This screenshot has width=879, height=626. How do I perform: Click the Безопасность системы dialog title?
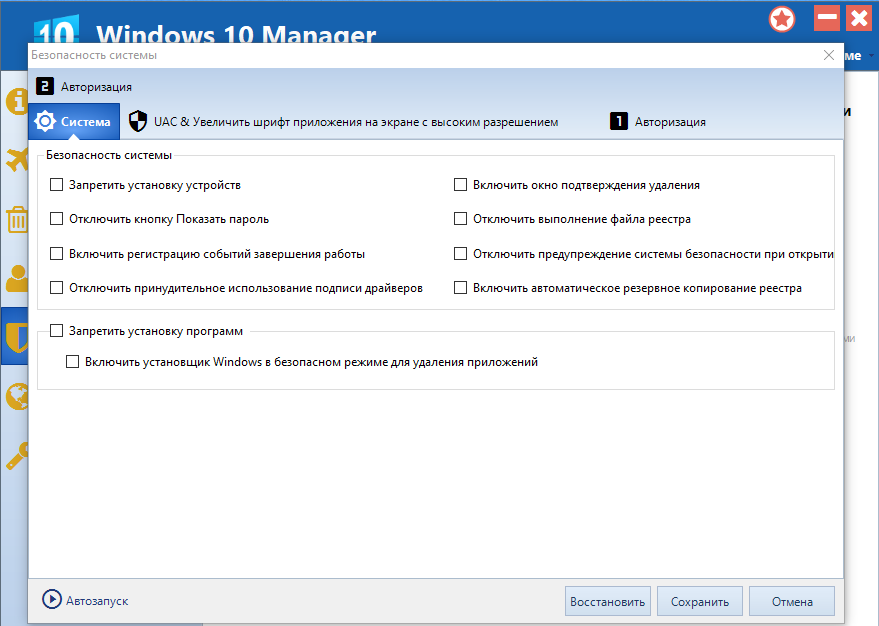tap(94, 55)
